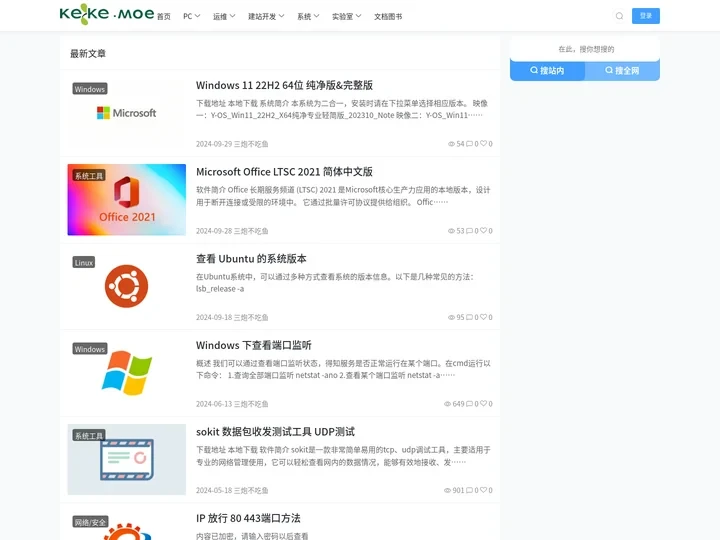The width and height of the screenshot is (720, 540).
Task: Click the views eye icon on Windows port listening article
Action: click(447, 404)
